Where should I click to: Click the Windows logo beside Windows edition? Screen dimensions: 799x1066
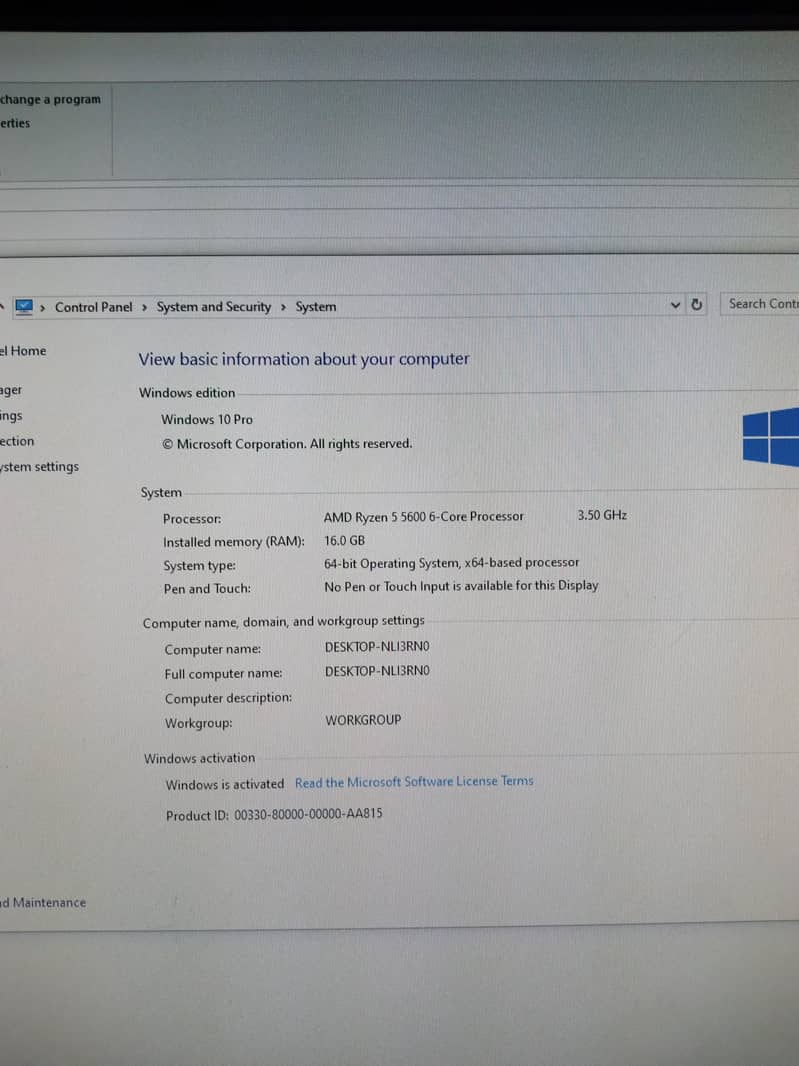click(x=772, y=436)
